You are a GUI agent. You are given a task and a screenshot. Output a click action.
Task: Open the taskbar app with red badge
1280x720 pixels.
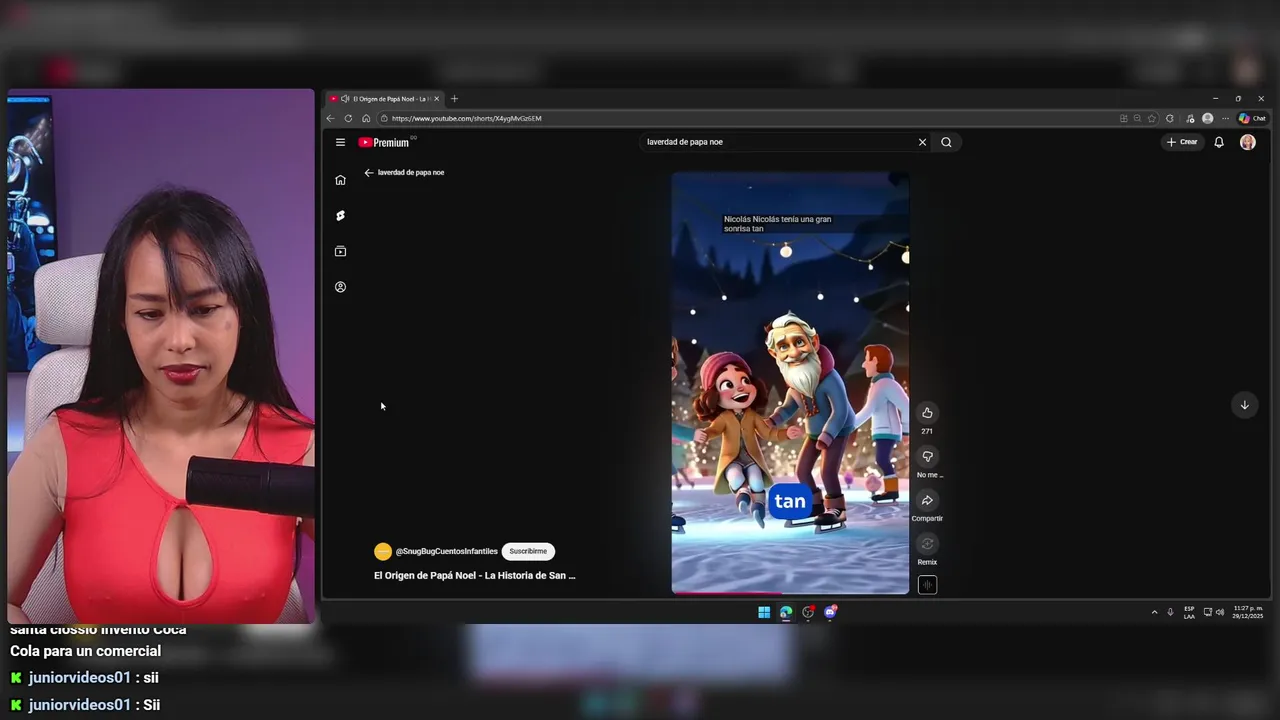point(808,612)
